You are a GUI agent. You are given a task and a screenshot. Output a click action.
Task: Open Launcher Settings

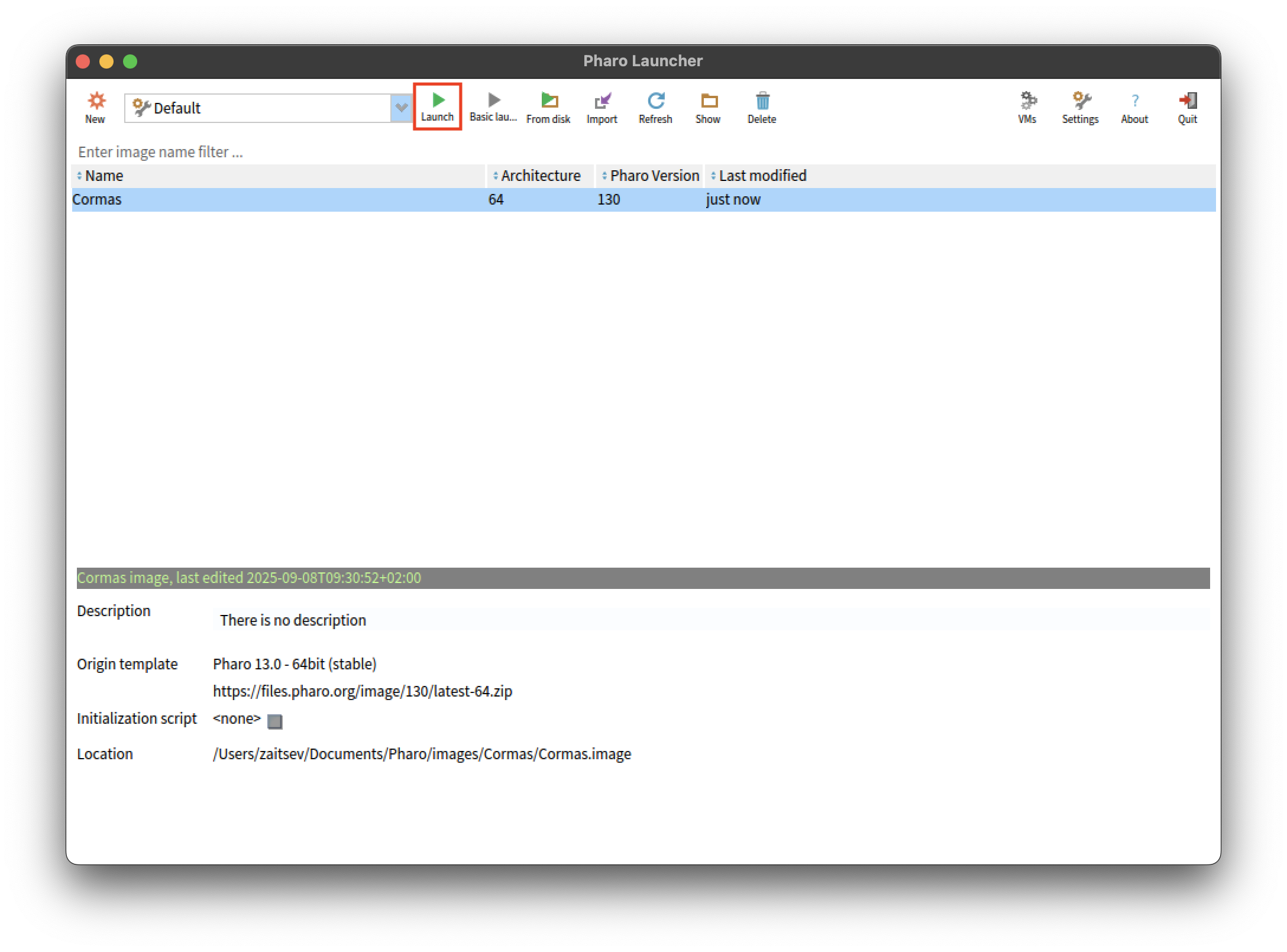click(x=1080, y=107)
